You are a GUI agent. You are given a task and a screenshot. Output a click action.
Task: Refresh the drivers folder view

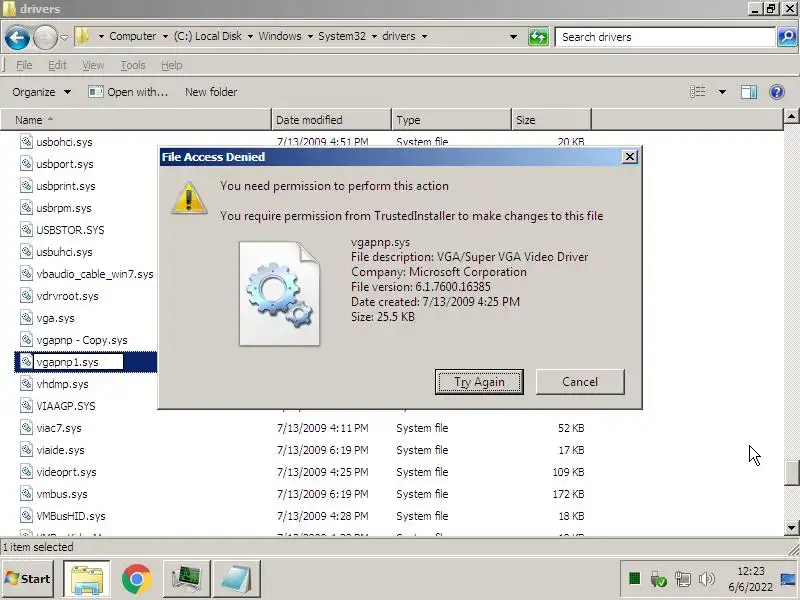click(x=538, y=37)
